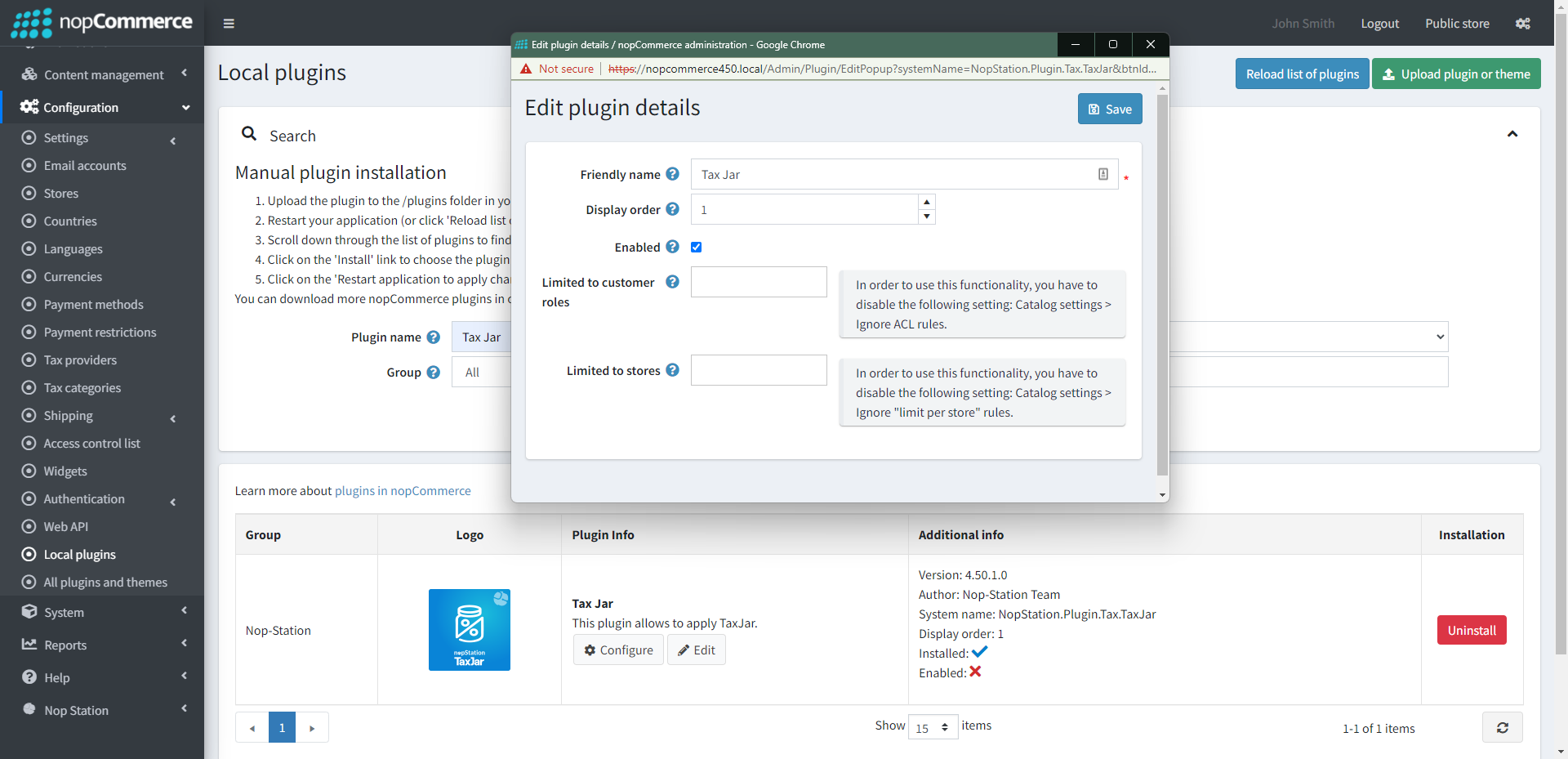This screenshot has width=1568, height=759.
Task: Click the popup vertical scrollbar
Action: point(1162,284)
